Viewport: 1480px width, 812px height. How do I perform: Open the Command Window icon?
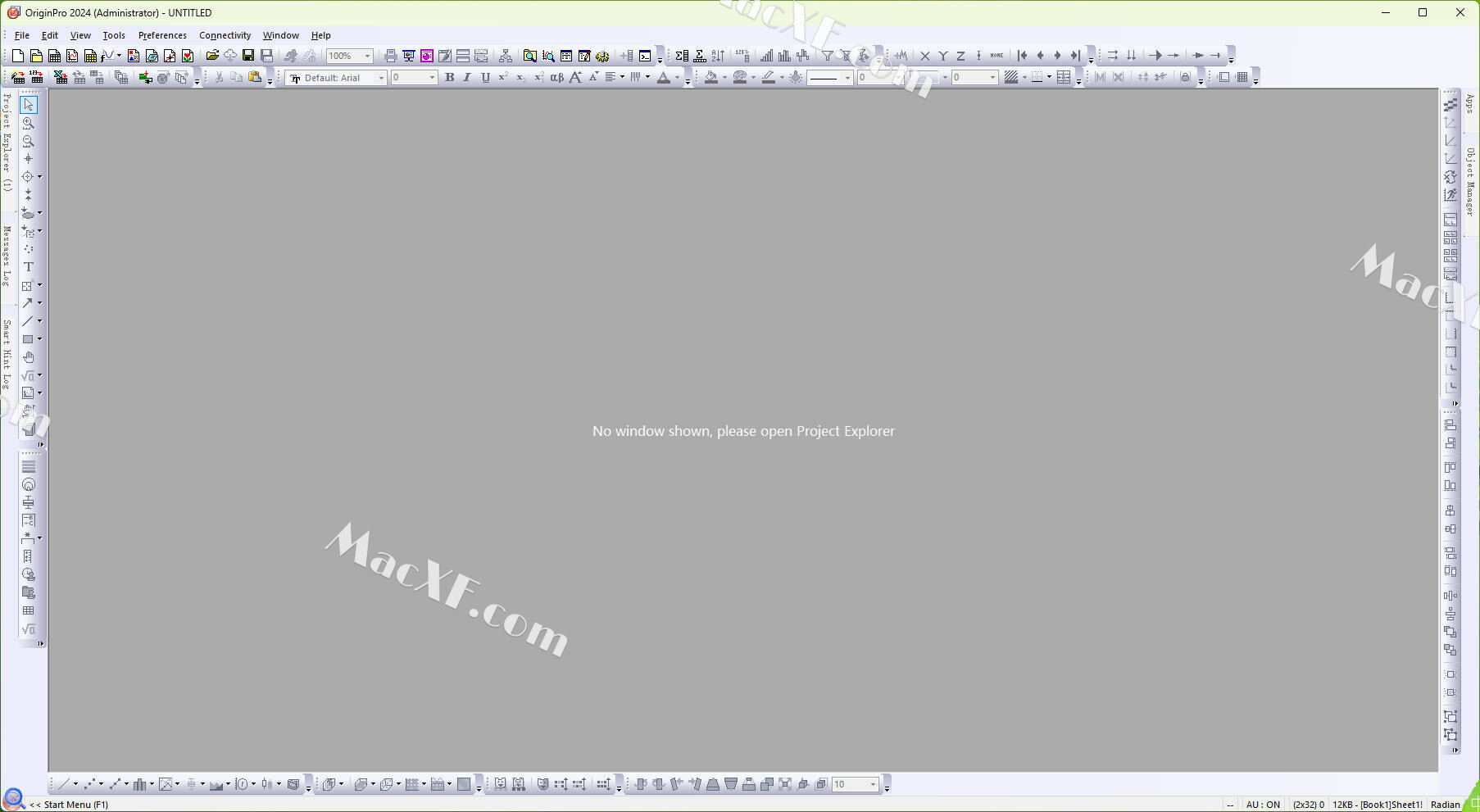645,56
